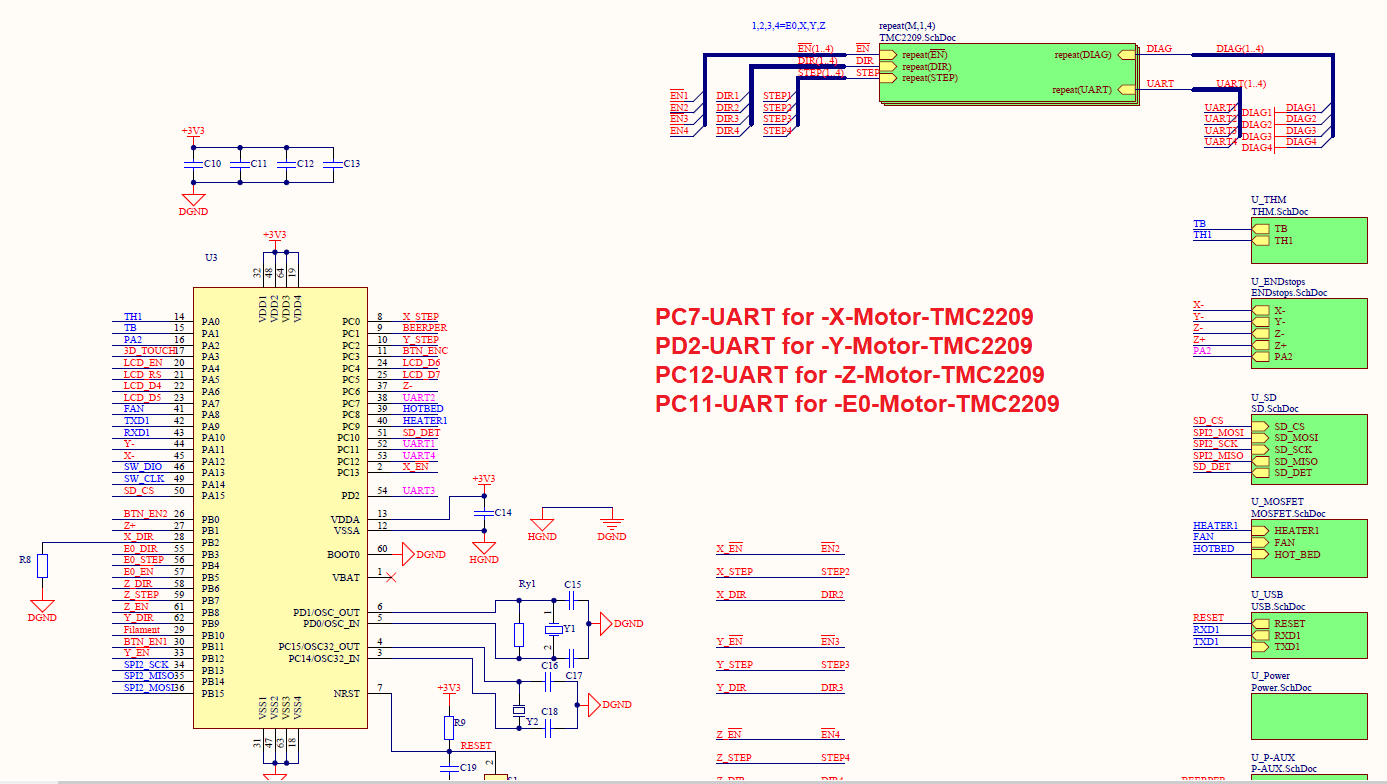
Task: Click RESET entry inside U_USB sheet
Action: [x=1279, y=624]
